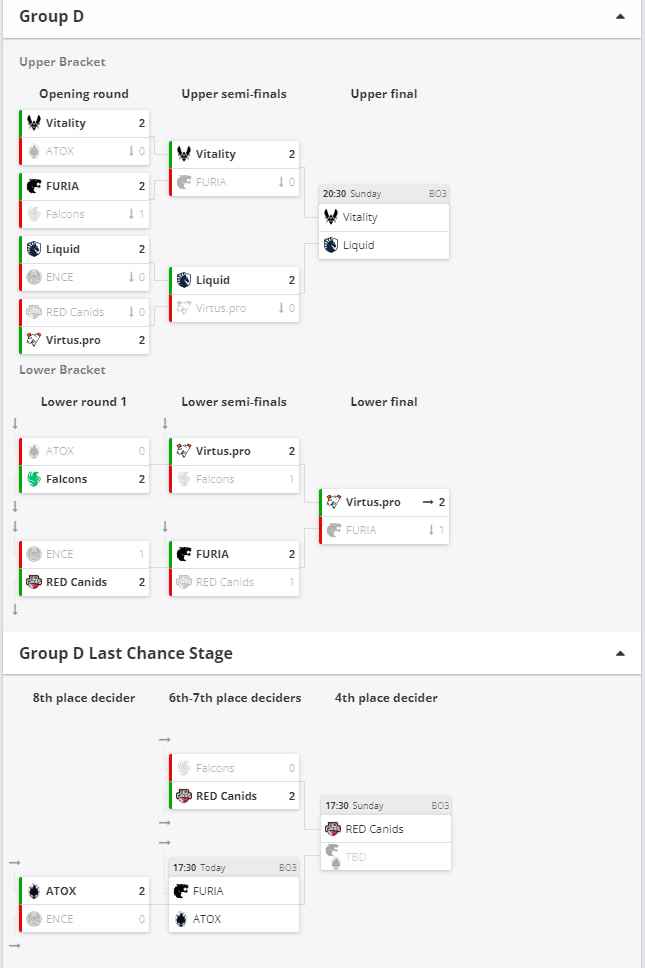This screenshot has width=645, height=968.
Task: Collapse Group D Last Chance Stage section
Action: click(x=620, y=653)
